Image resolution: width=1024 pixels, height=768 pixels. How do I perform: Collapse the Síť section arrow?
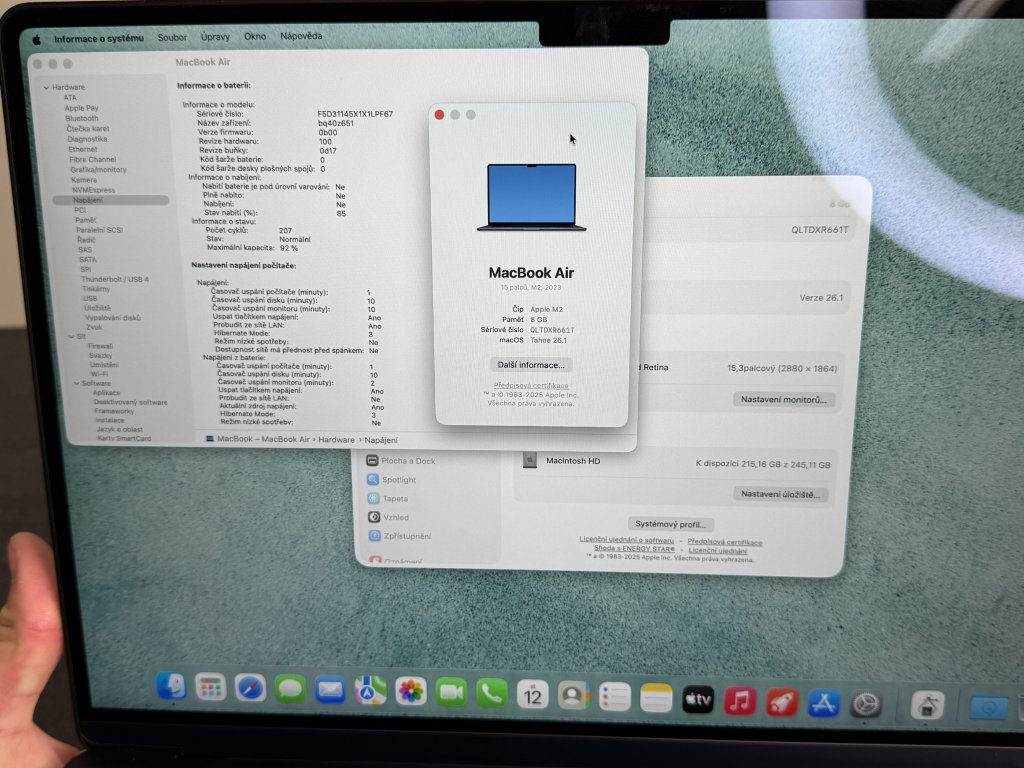pyautogui.click(x=71, y=336)
